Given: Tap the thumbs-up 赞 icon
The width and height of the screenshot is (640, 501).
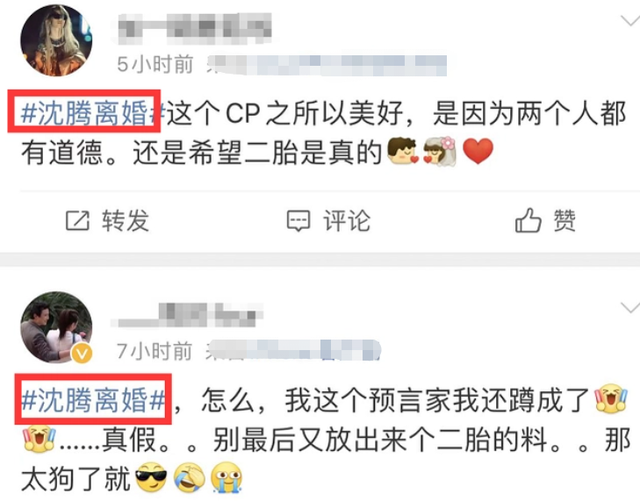Looking at the screenshot, I should coord(528,220).
